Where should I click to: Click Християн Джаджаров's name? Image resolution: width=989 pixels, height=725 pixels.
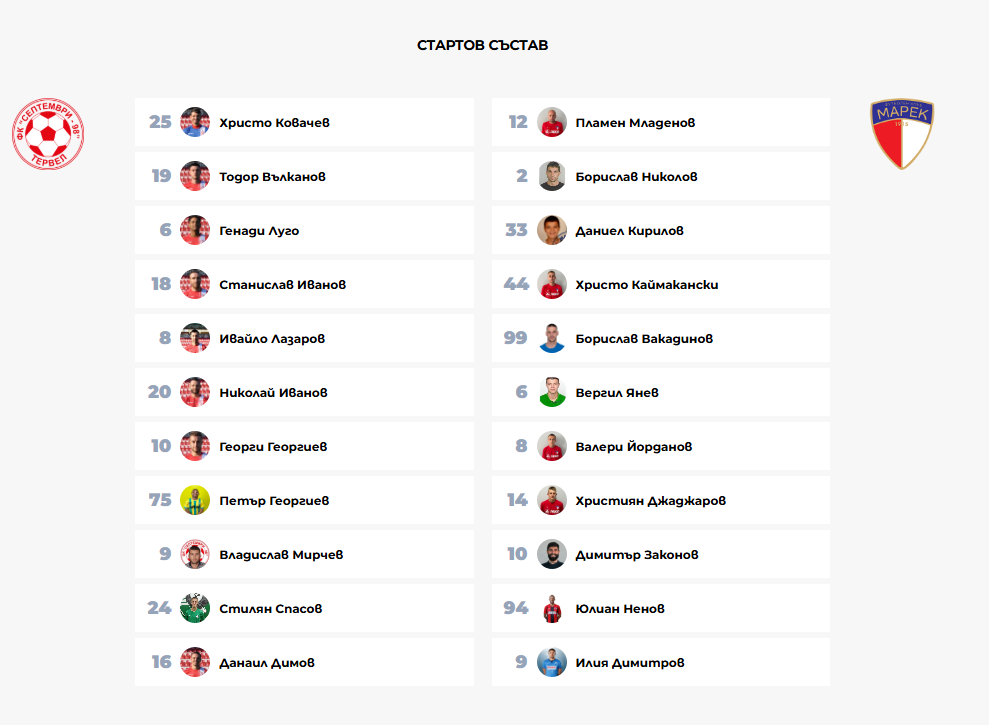click(650, 501)
